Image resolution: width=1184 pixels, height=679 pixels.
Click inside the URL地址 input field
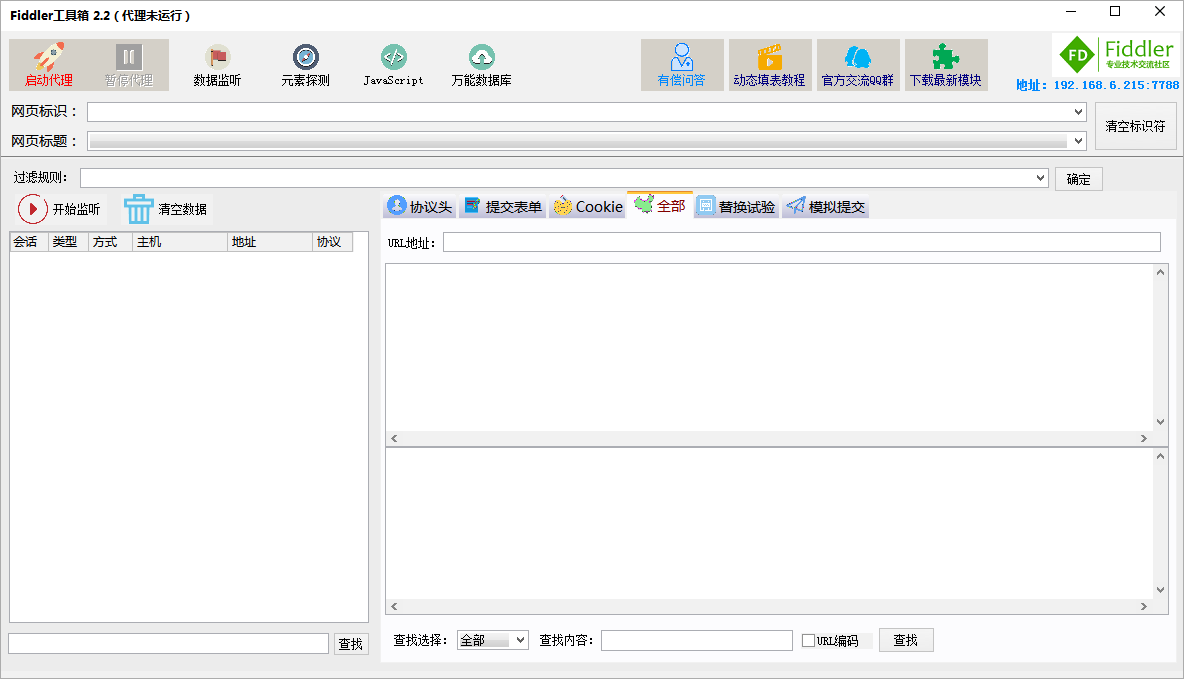click(800, 241)
